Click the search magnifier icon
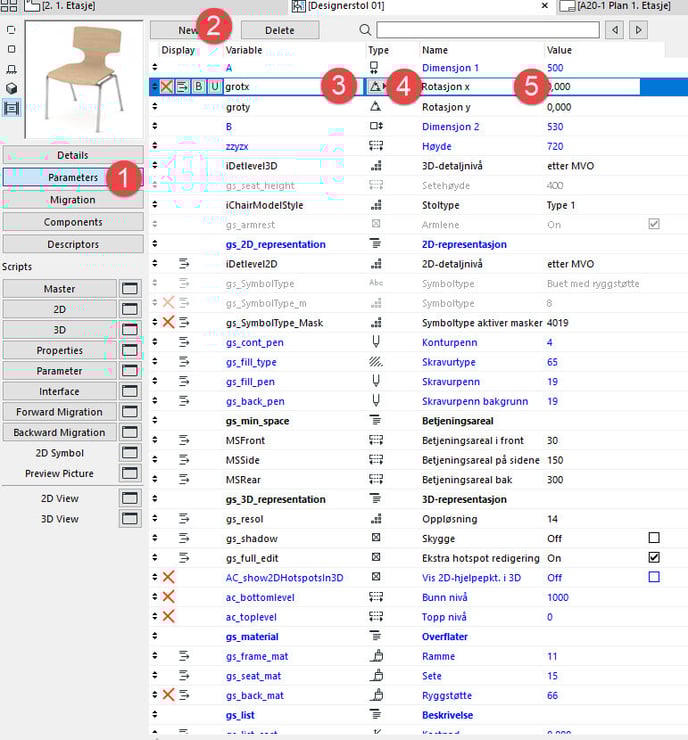This screenshot has height=740, width=688. [365, 30]
